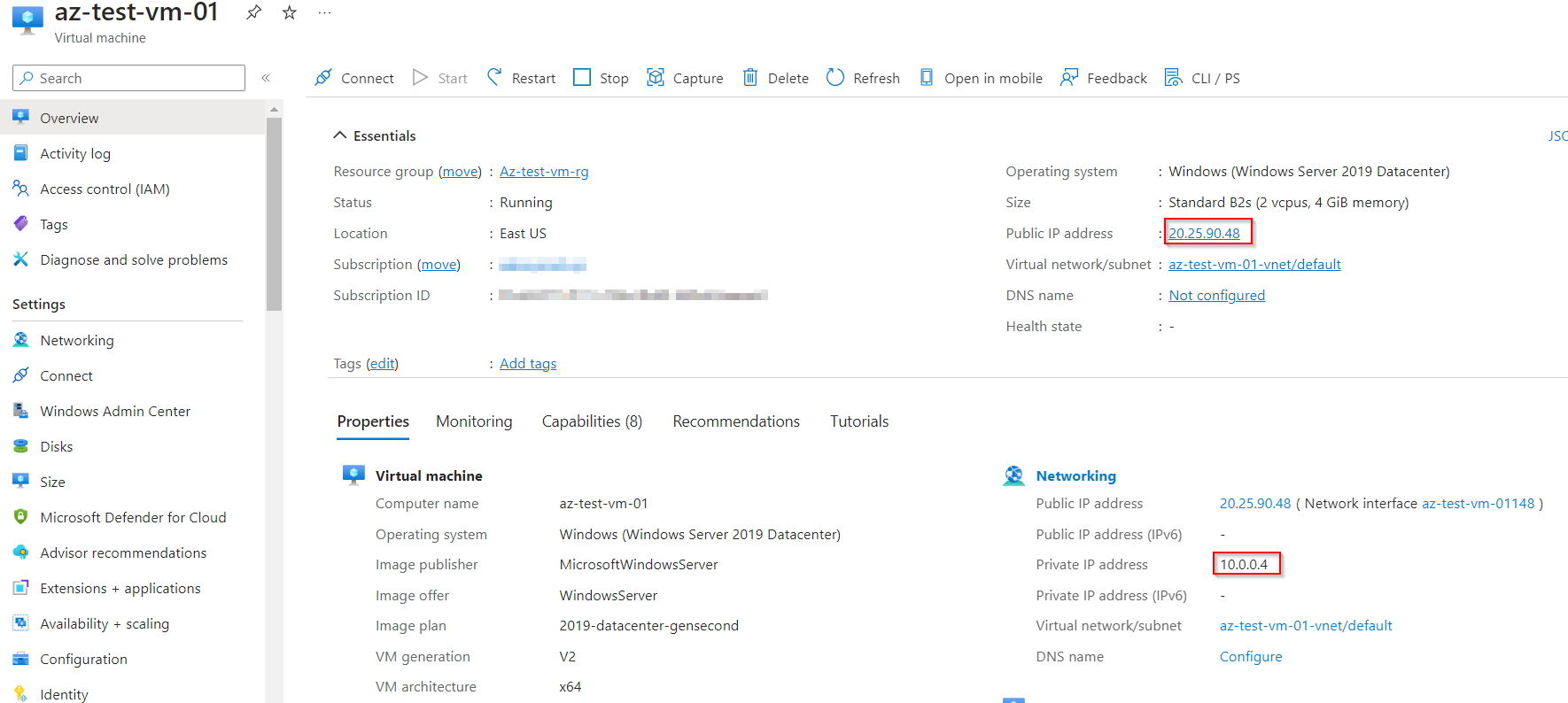1568x703 pixels.
Task: Open Diagnose and solve problems
Action: [x=133, y=259]
